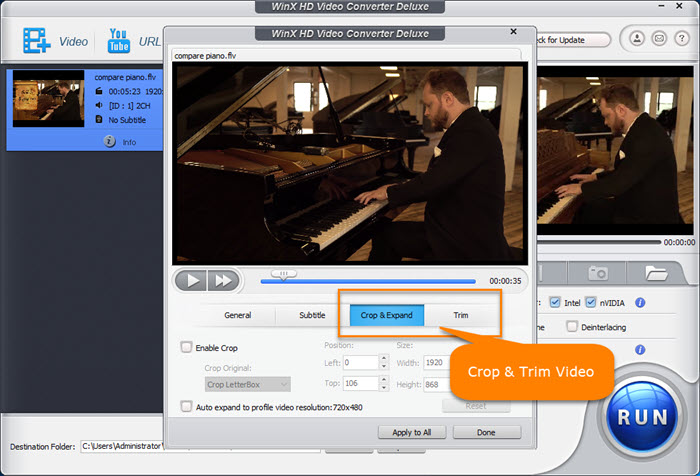Viewport: 700px width, 476px height.
Task: Open the Trim tab
Action: click(461, 315)
